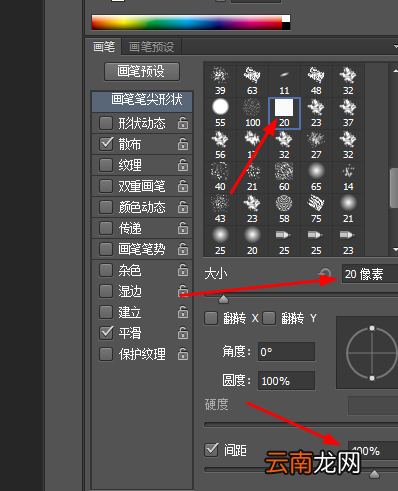Click the brush list scroll up arrow

click(x=395, y=71)
